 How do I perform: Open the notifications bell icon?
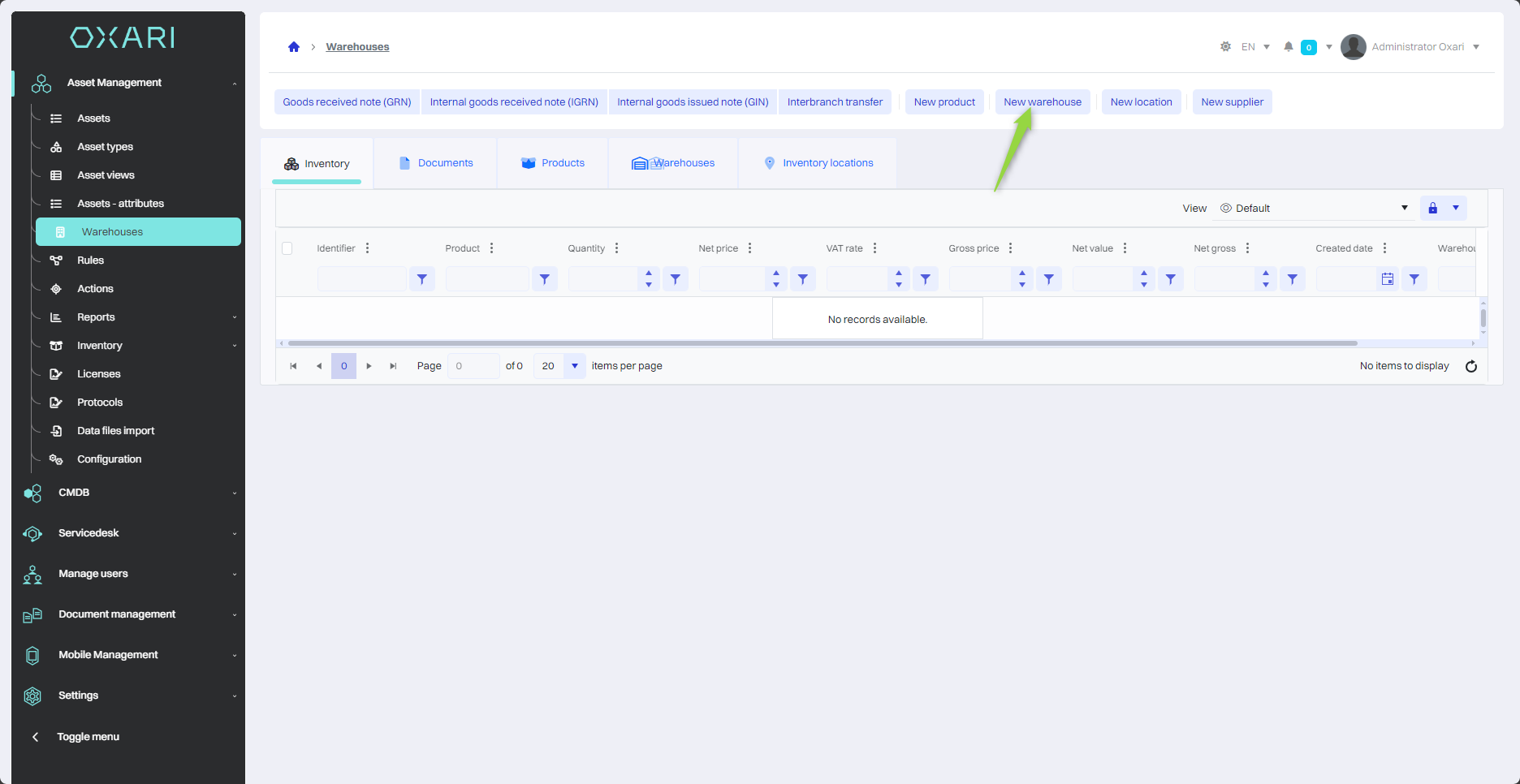(1288, 47)
